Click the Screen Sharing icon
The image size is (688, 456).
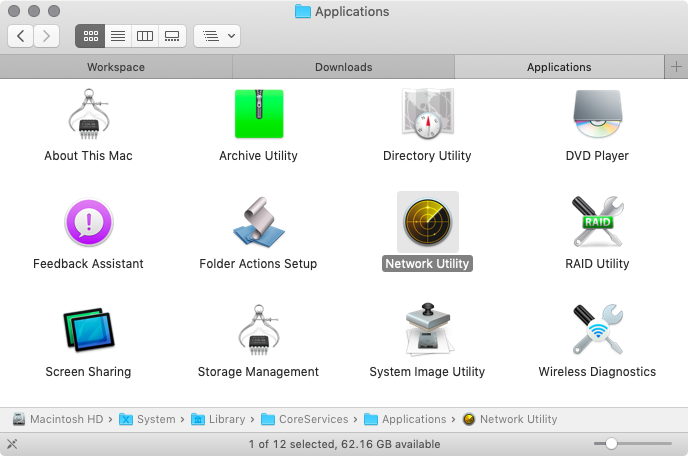click(x=88, y=330)
